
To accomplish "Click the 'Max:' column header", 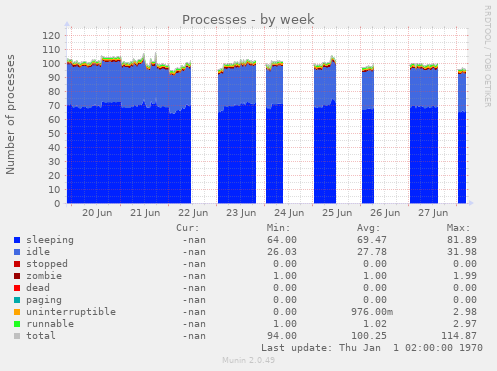I will 458,228.
